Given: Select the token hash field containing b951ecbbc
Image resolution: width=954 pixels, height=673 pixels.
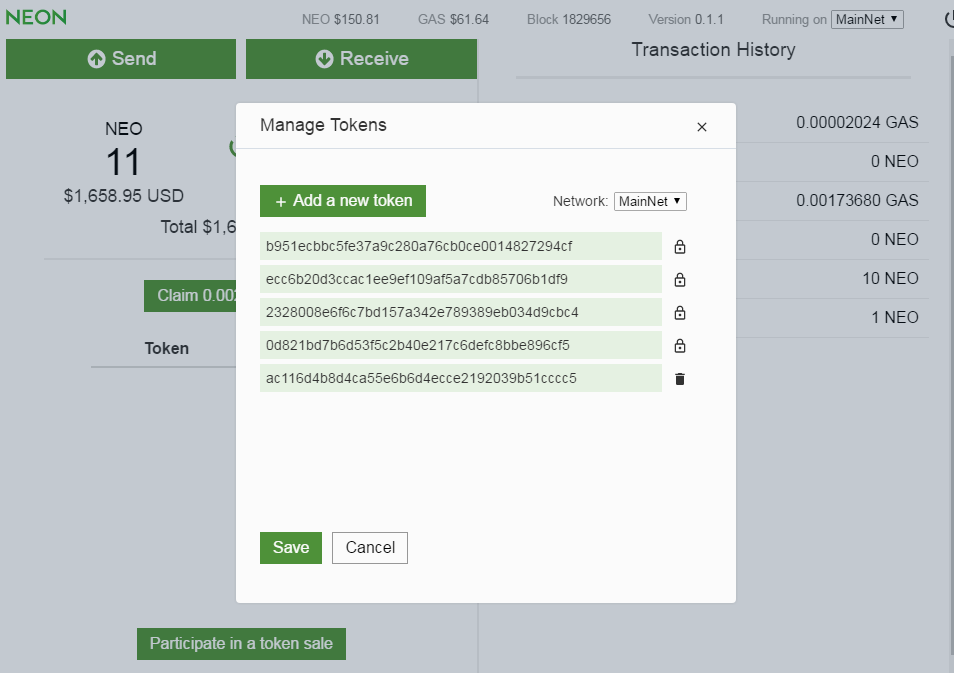Looking at the screenshot, I should (460, 246).
